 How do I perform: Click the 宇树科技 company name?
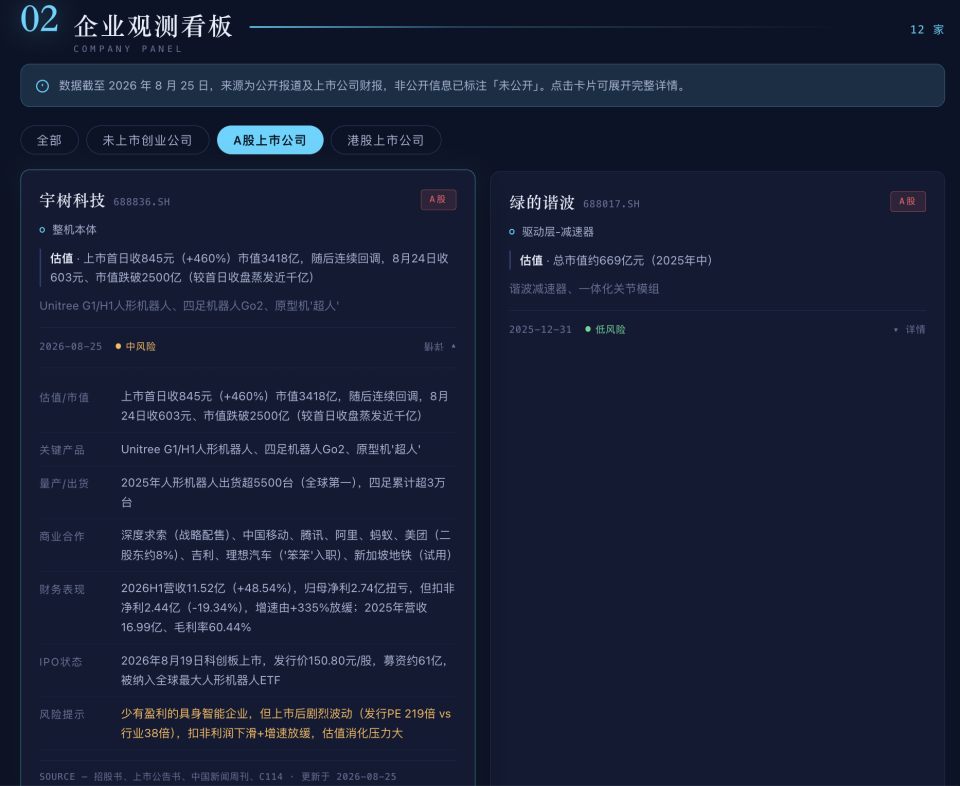click(x=72, y=200)
